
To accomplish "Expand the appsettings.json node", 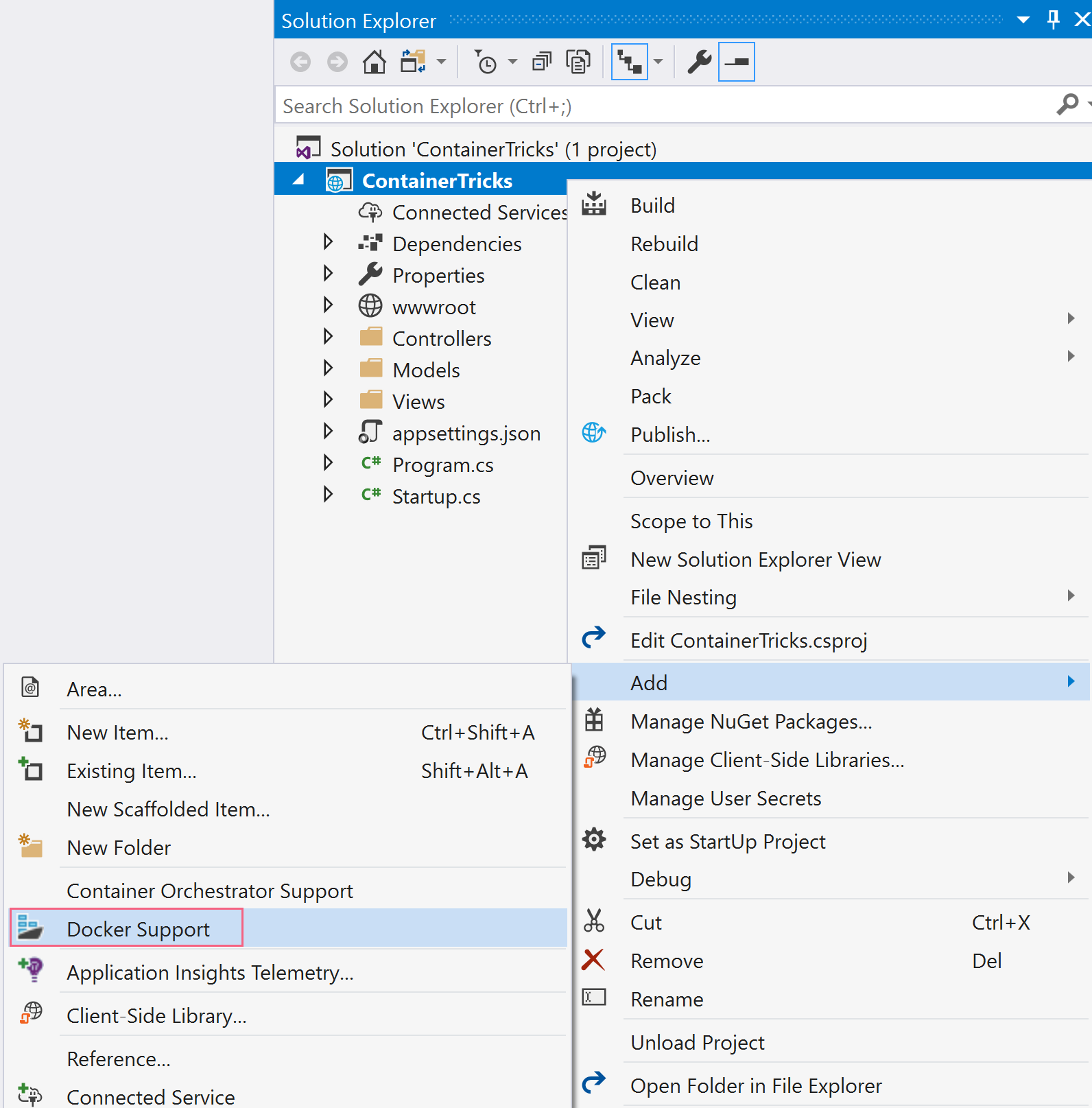I will click(328, 432).
